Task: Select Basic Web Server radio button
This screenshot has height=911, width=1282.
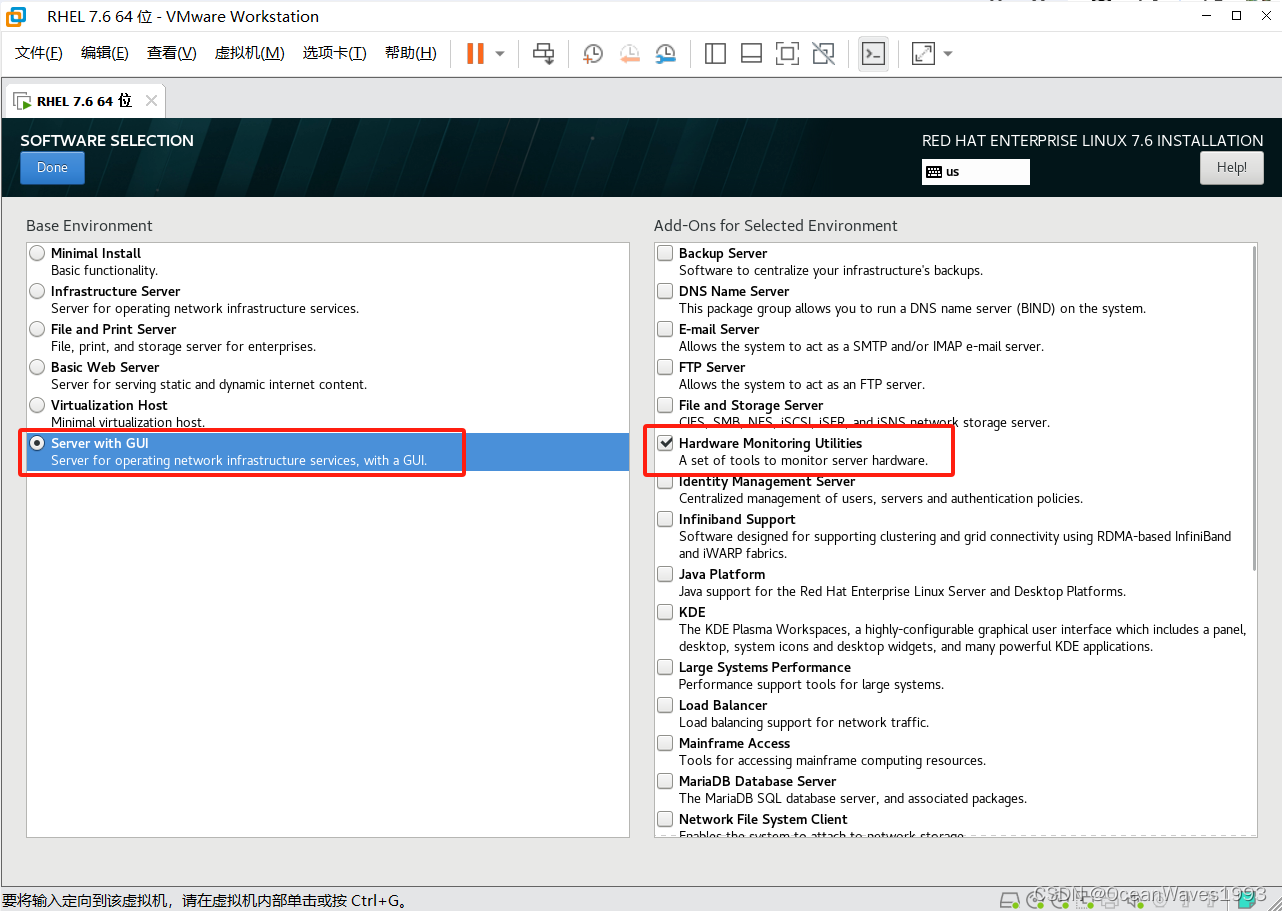Action: click(x=37, y=367)
